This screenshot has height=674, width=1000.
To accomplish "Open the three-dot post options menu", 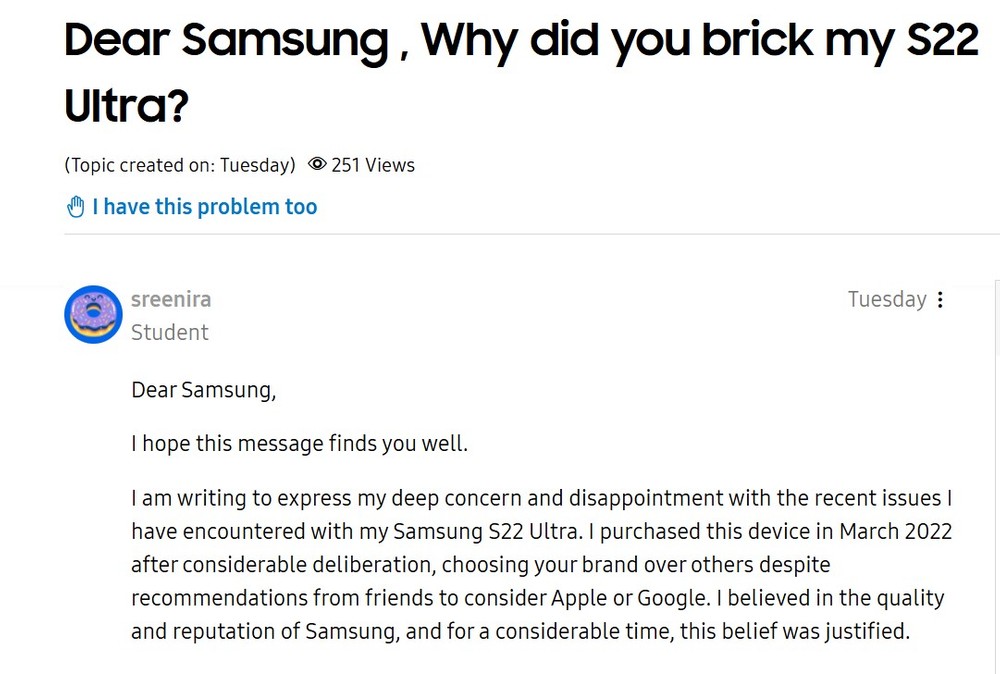I will coord(940,300).
